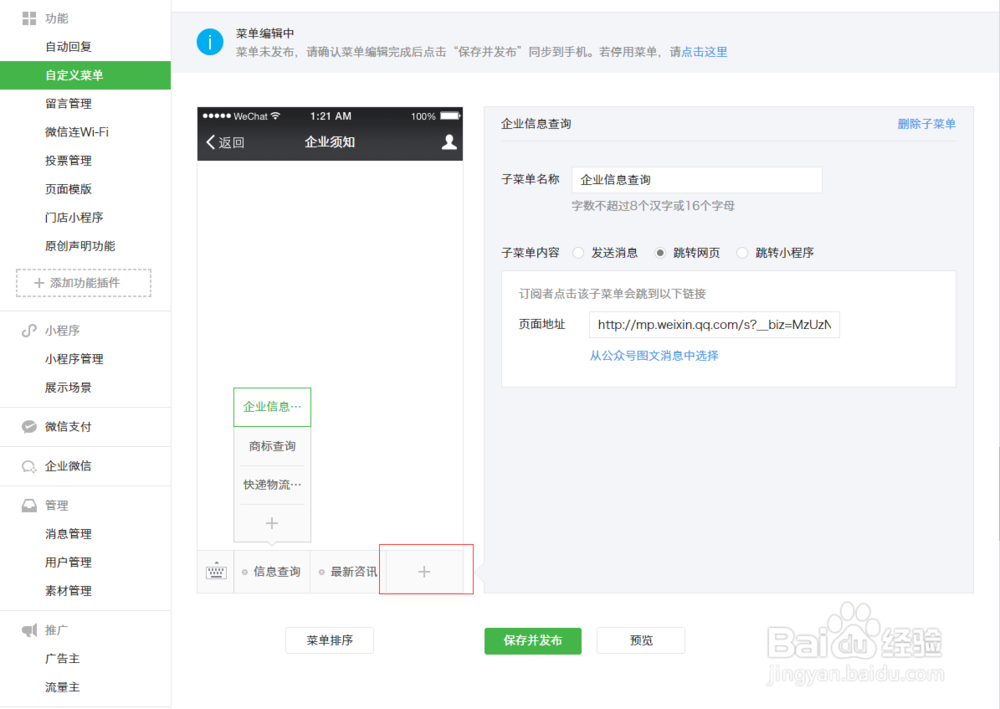The width and height of the screenshot is (1000, 709).
Task: Click the 删除子菜单 link
Action: click(x=926, y=124)
